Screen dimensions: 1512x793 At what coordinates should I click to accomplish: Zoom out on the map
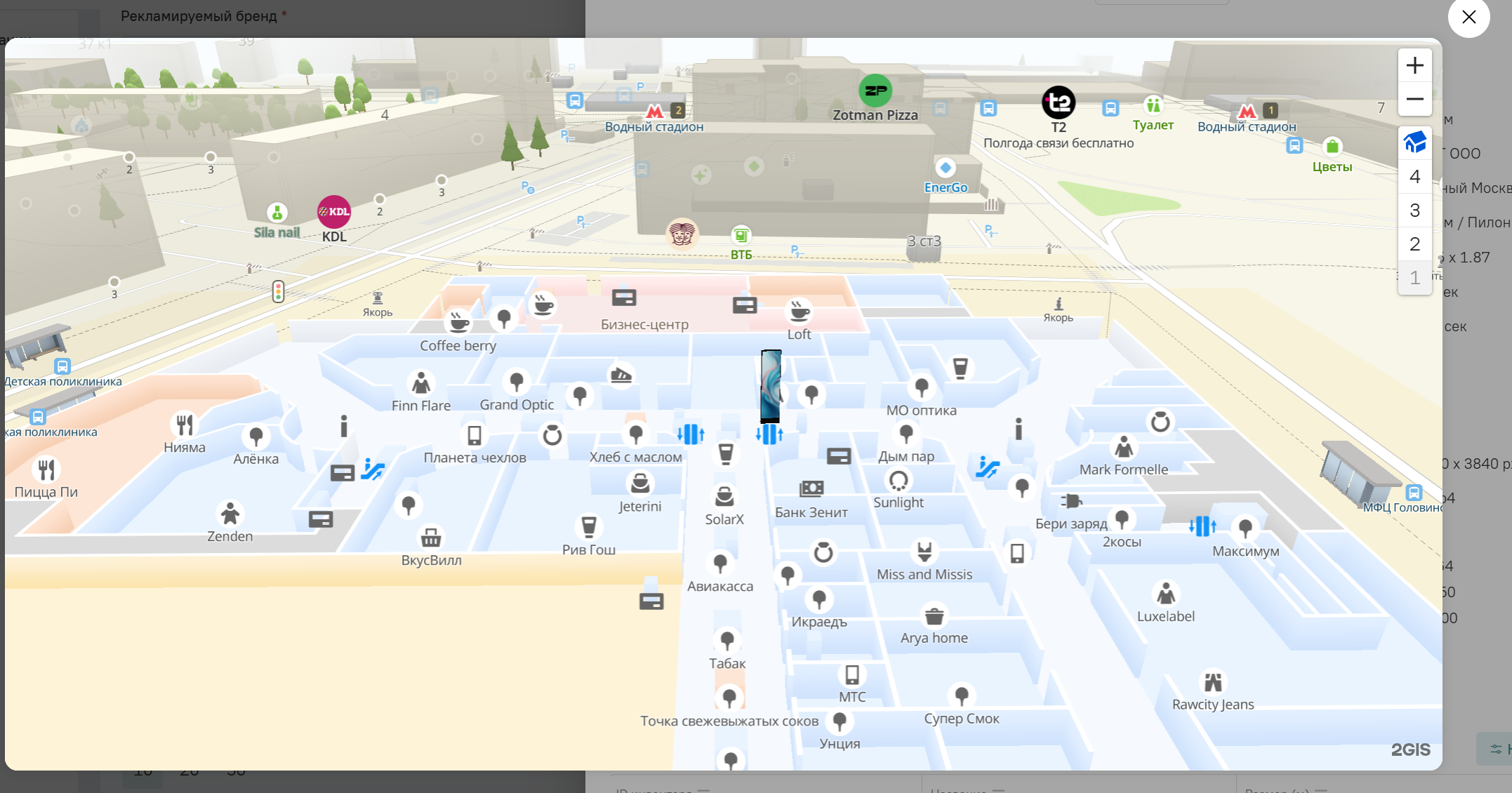tap(1414, 99)
